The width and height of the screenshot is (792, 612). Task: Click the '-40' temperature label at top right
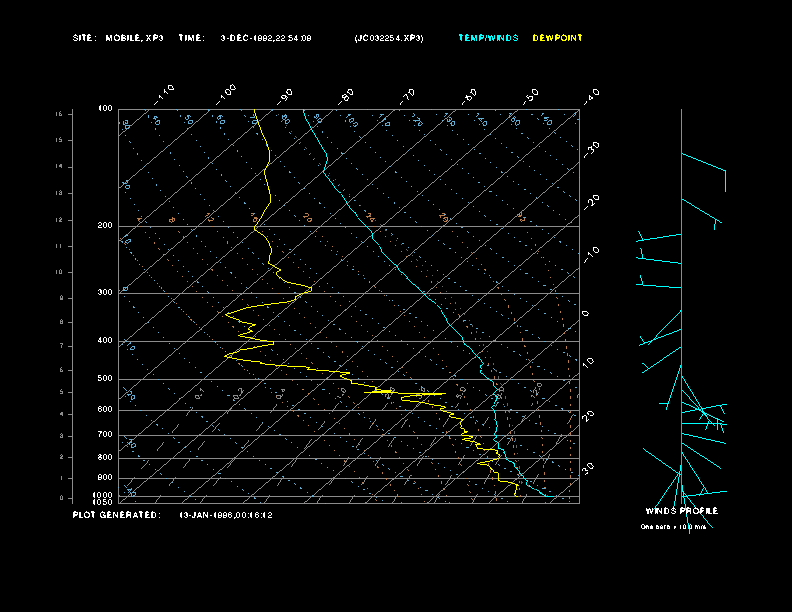[591, 96]
